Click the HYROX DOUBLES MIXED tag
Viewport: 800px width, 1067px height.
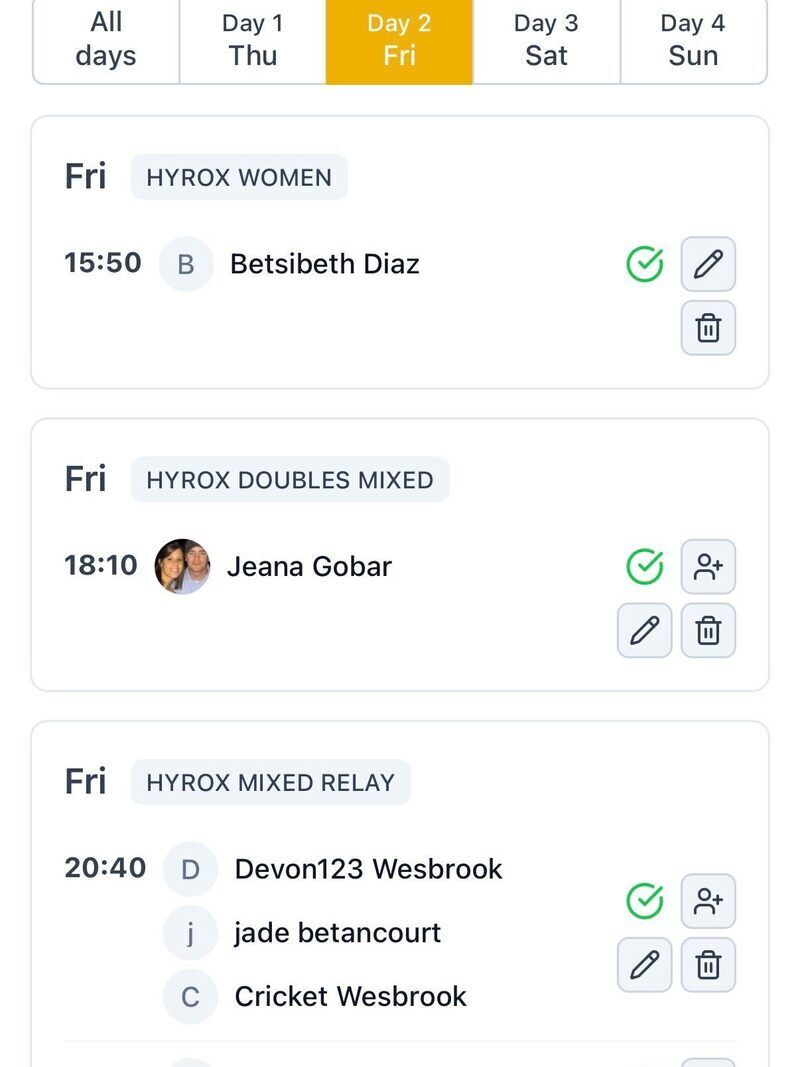(290, 480)
